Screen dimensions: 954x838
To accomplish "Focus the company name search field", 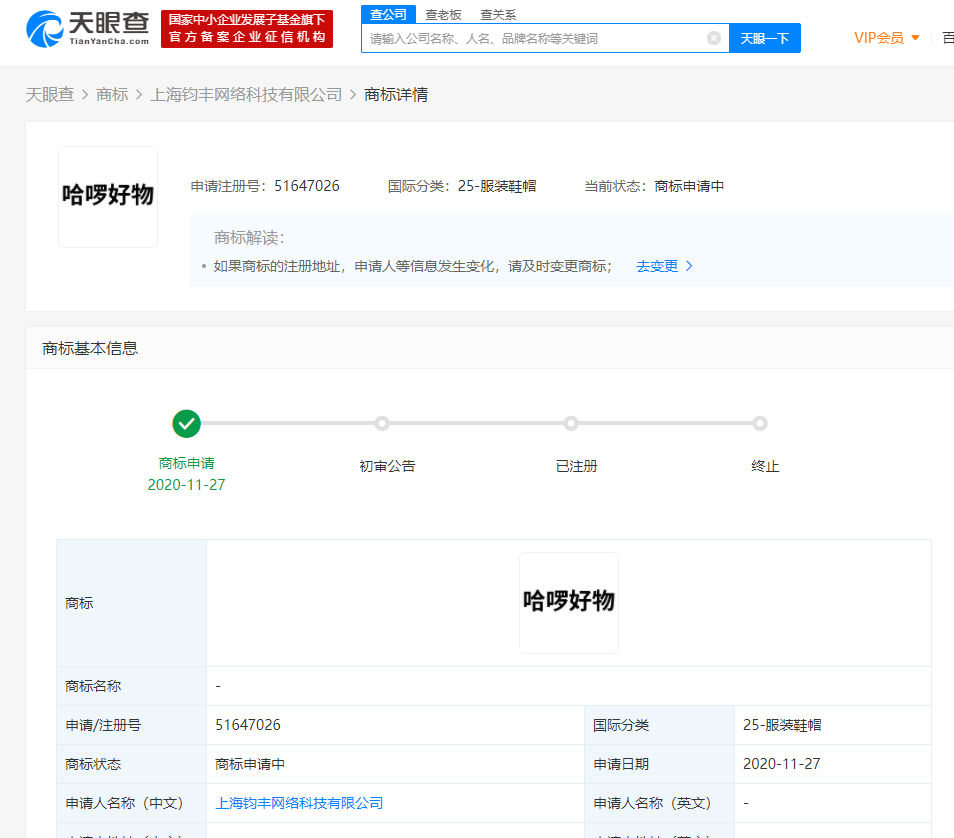I will [535, 38].
